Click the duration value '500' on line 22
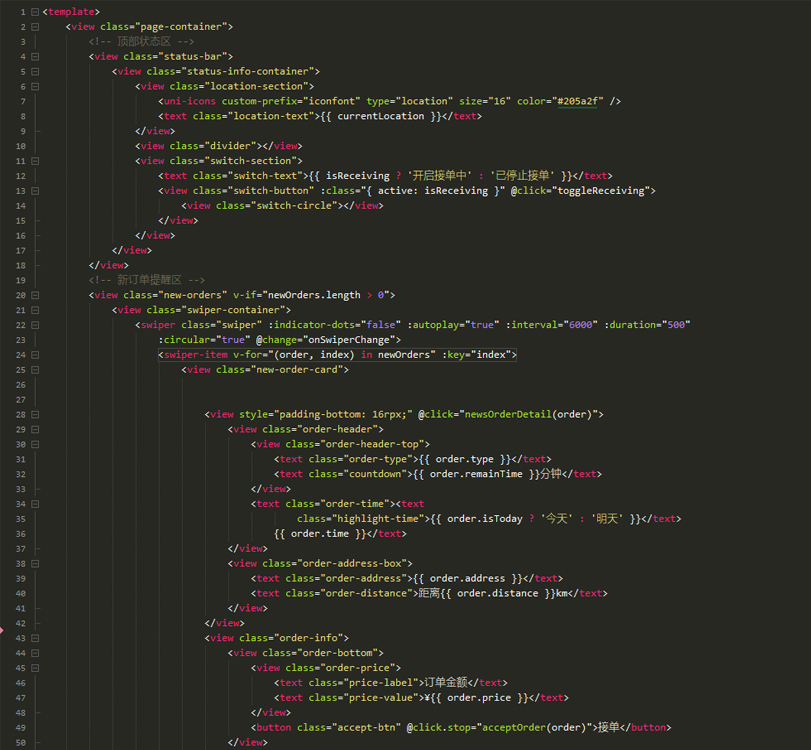Image resolution: width=811 pixels, height=750 pixels. (676, 325)
